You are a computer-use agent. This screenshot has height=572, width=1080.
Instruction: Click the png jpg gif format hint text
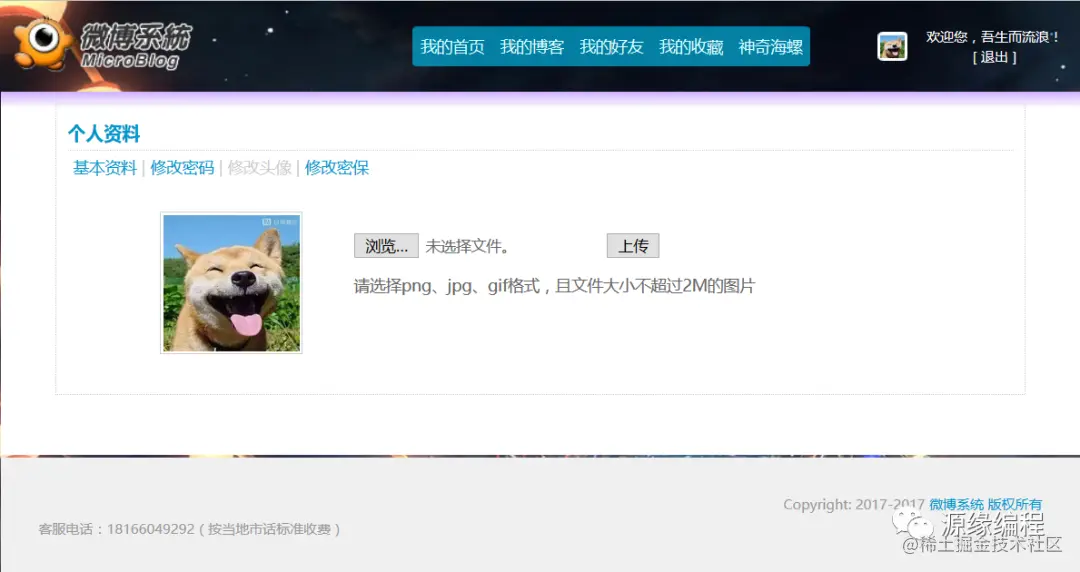coord(554,286)
